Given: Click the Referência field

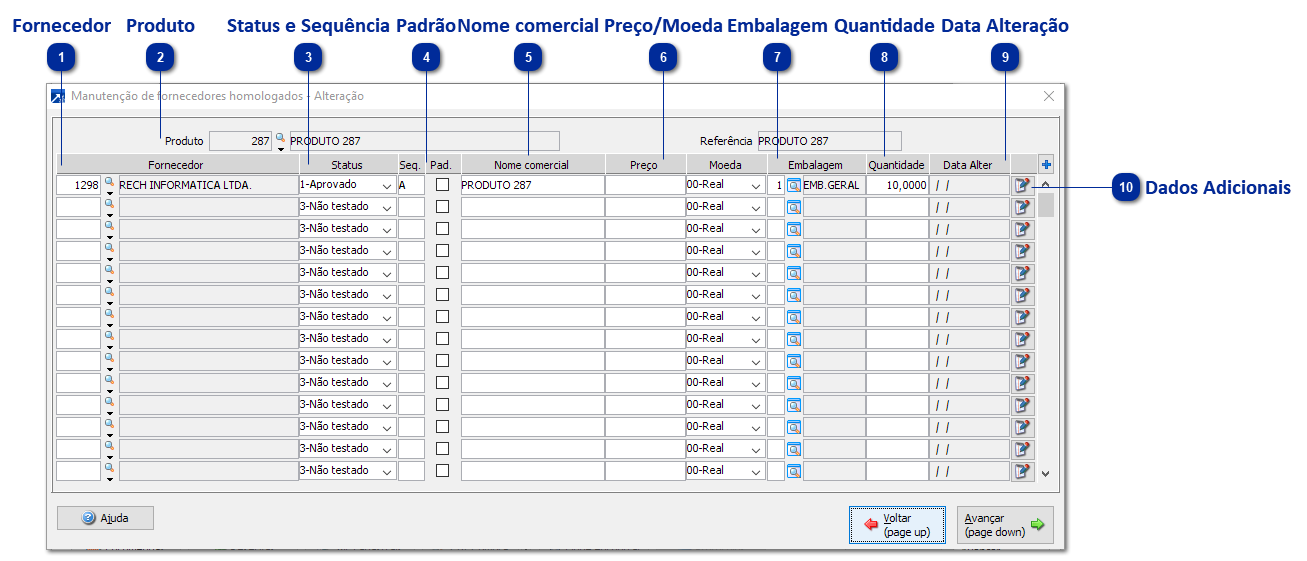Looking at the screenshot, I should [829, 141].
